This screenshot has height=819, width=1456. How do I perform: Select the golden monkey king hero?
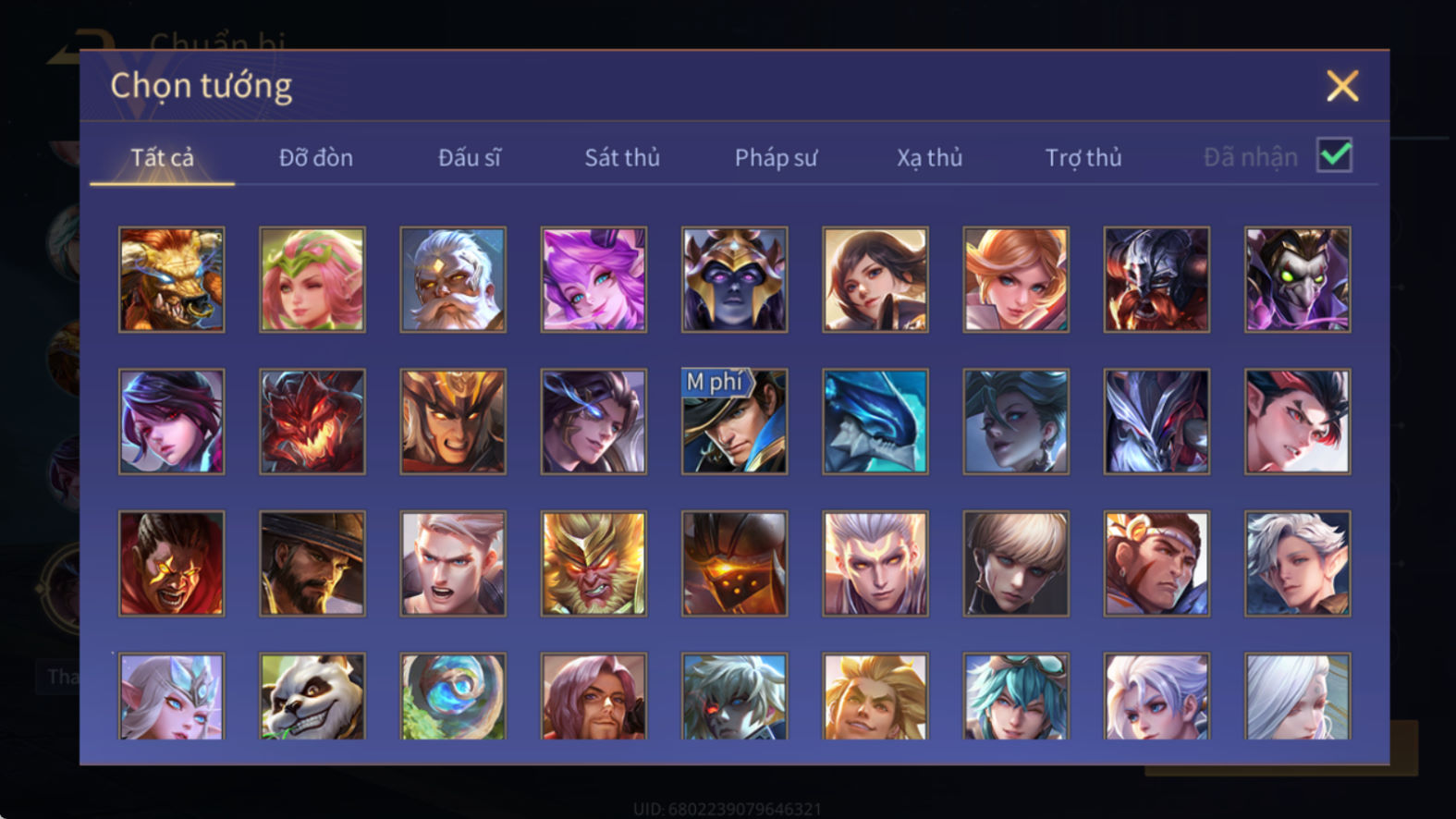tap(593, 564)
